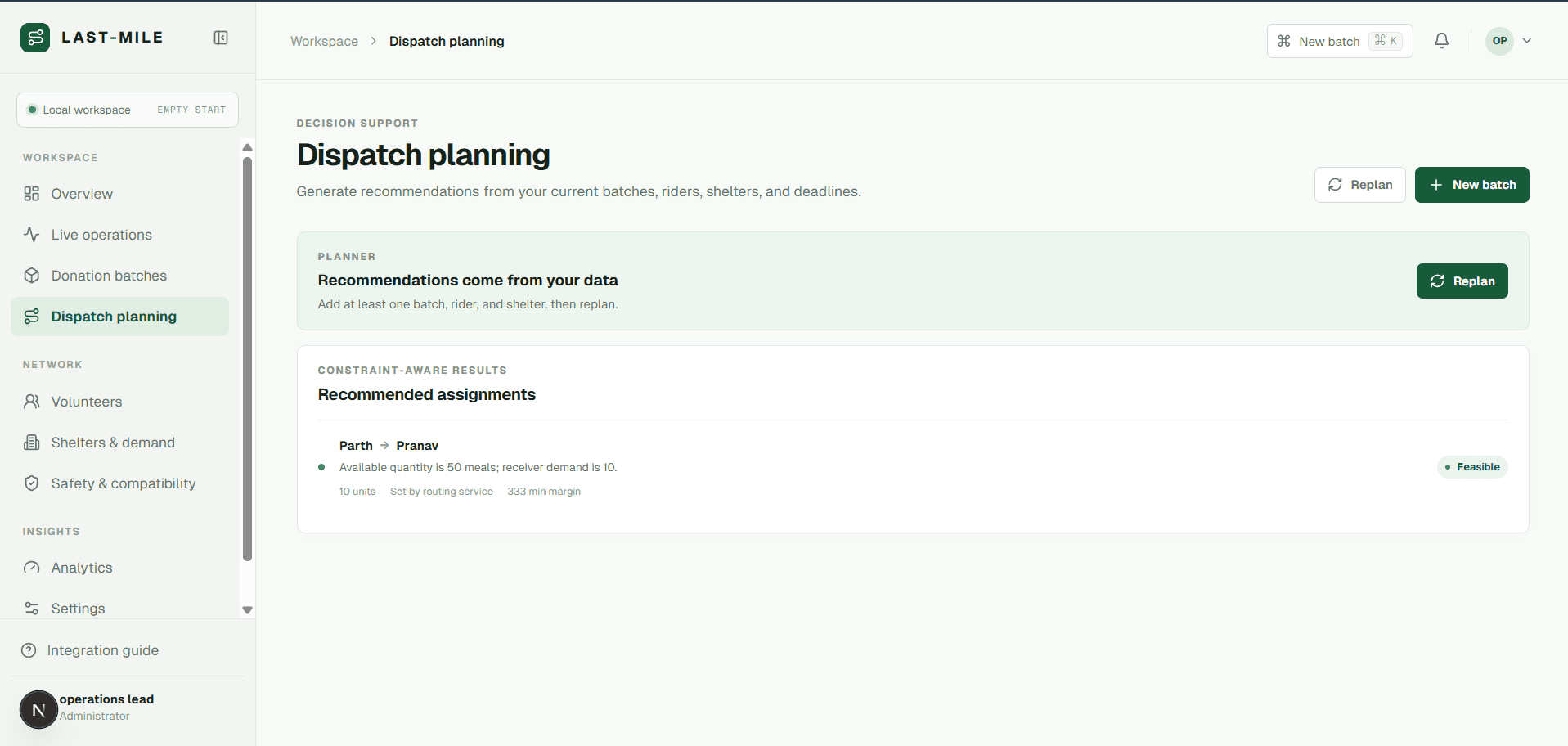Viewport: 1568px width, 746px height.
Task: Select Dispatch planning nav item
Action: click(x=119, y=317)
